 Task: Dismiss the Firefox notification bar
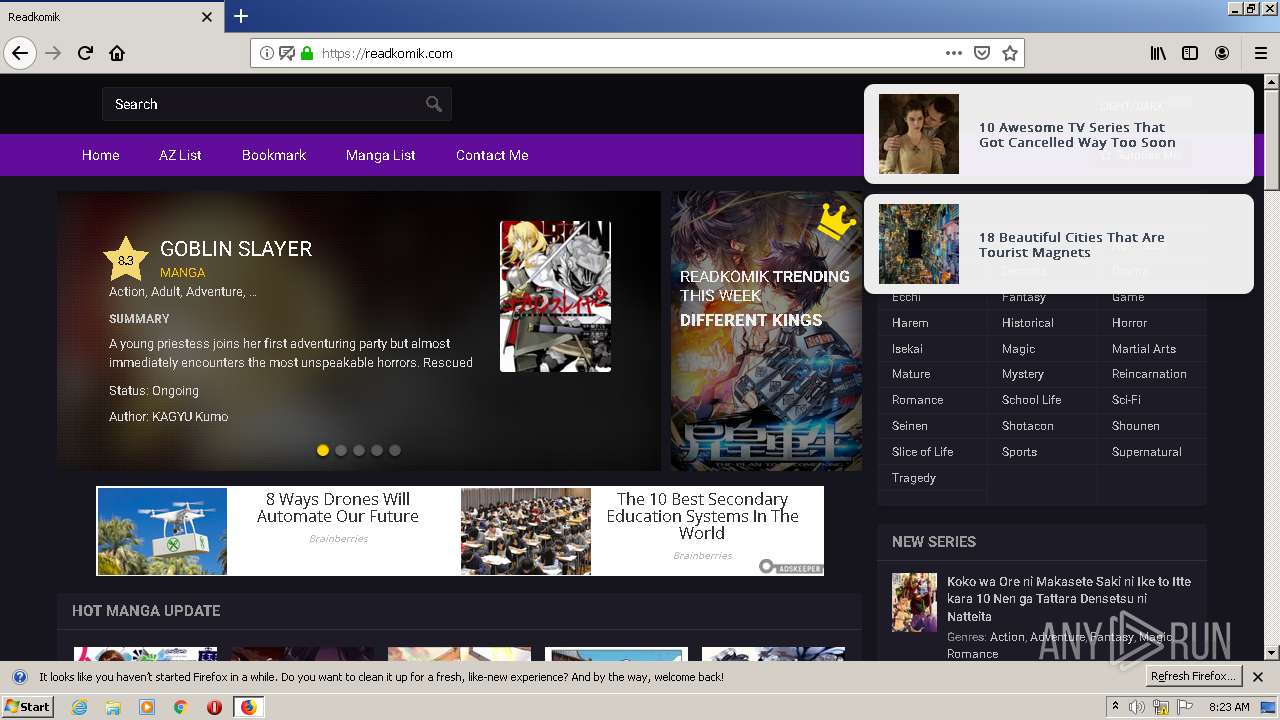point(1258,677)
